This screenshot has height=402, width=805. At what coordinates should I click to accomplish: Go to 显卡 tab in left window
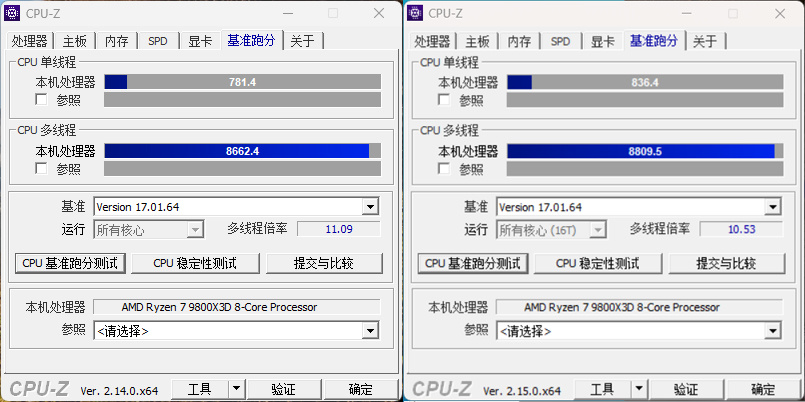click(200, 41)
